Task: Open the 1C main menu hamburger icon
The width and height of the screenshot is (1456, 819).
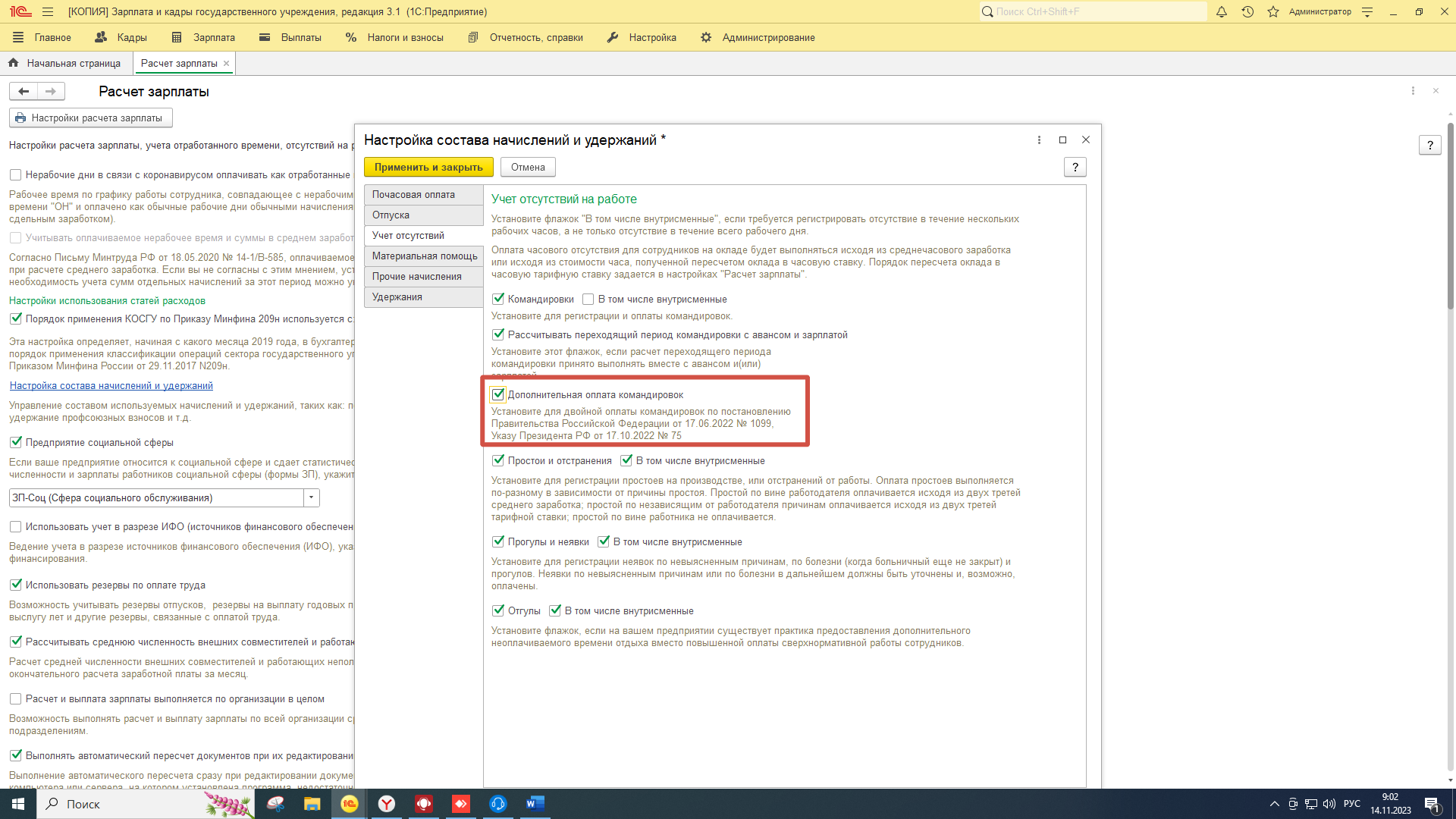Action: [x=48, y=12]
